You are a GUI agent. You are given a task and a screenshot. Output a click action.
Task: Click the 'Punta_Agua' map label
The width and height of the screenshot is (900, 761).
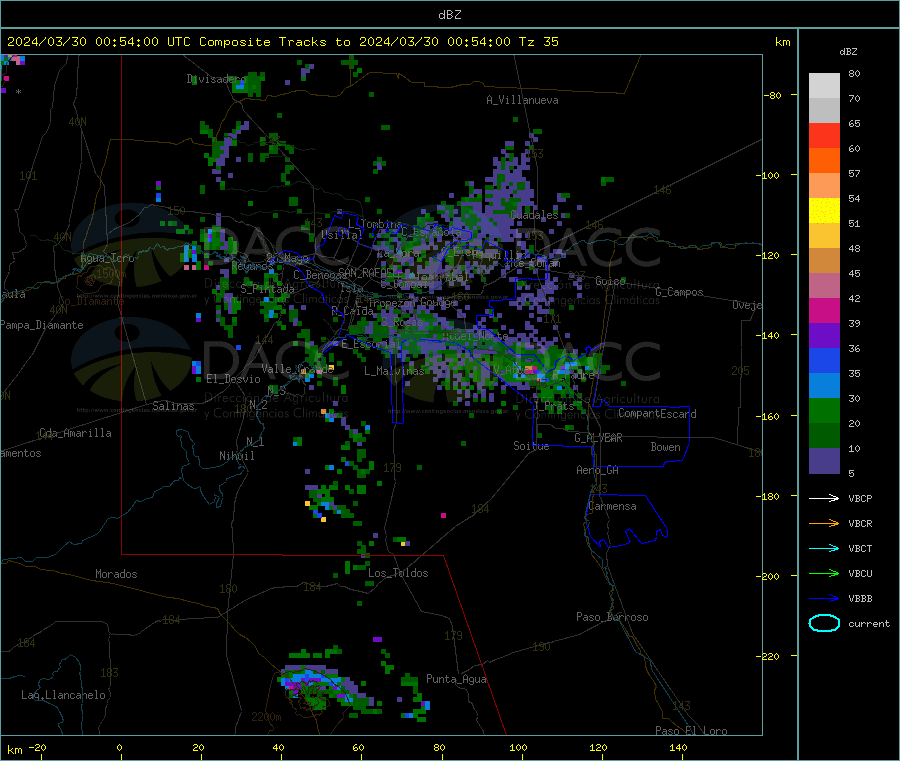(456, 679)
